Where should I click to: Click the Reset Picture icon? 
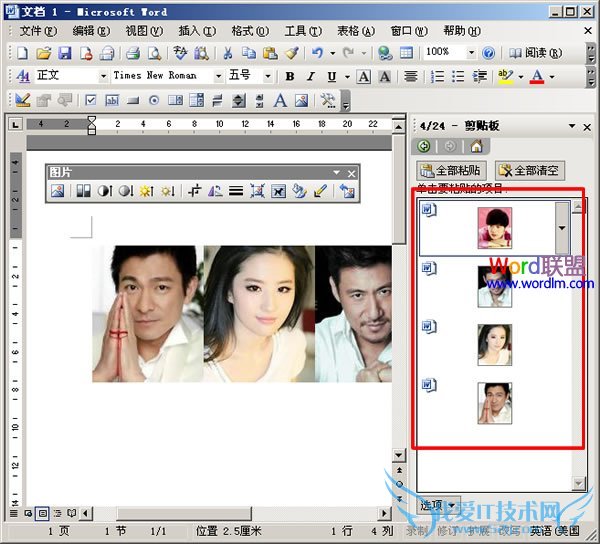coord(347,191)
